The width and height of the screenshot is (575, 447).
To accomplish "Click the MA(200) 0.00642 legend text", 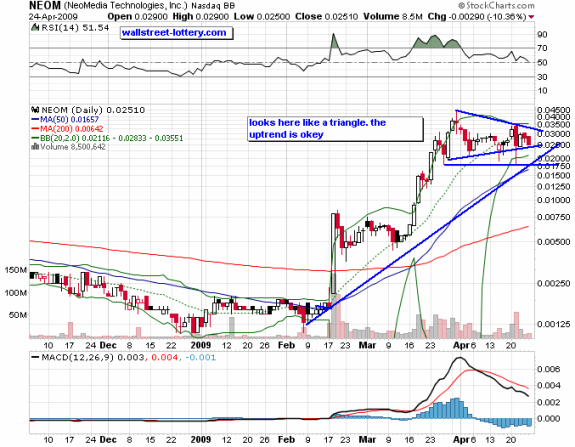I will [x=72, y=129].
